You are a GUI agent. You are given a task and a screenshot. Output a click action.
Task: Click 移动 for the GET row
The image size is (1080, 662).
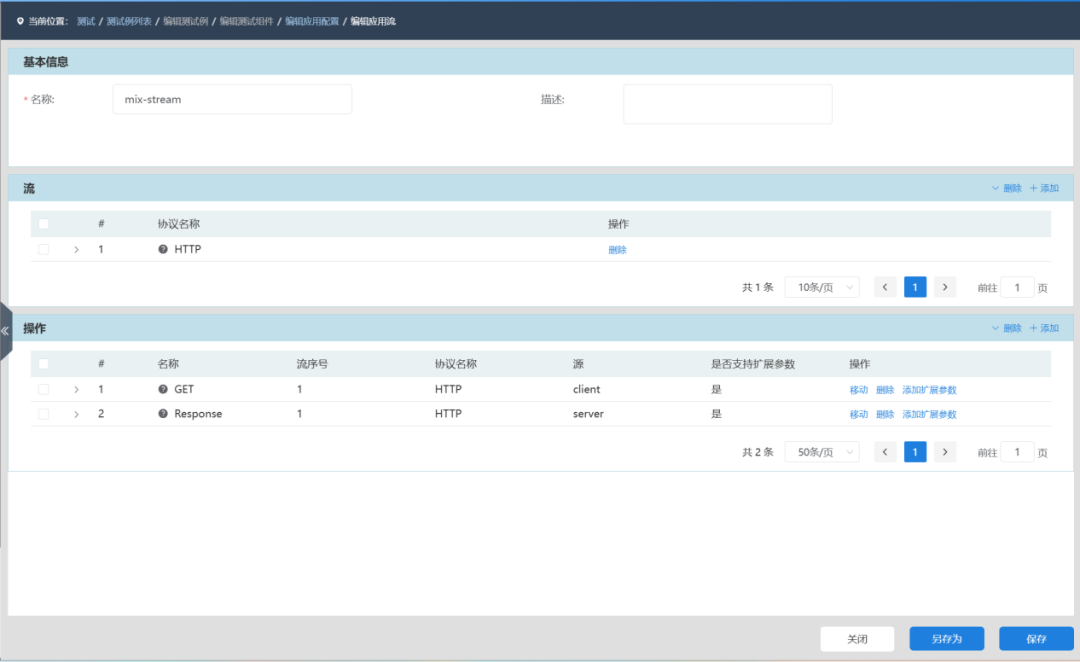tap(858, 390)
